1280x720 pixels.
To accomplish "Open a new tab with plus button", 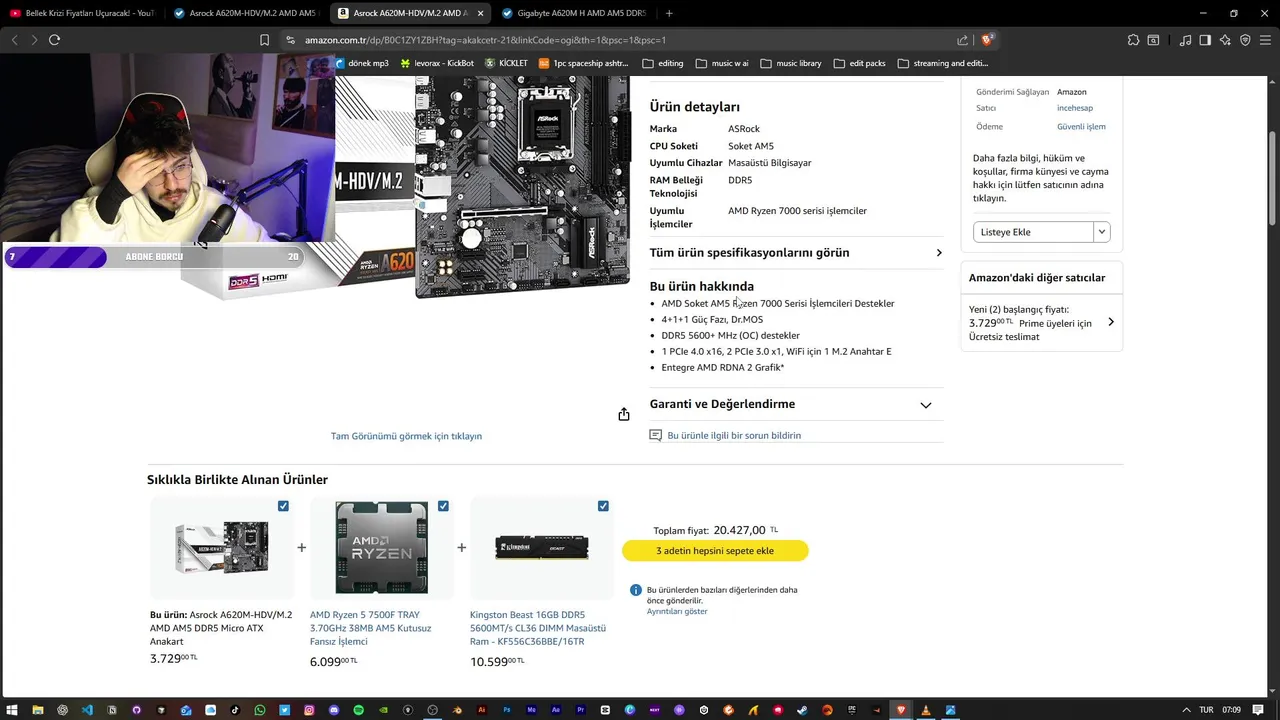I will [x=669, y=13].
